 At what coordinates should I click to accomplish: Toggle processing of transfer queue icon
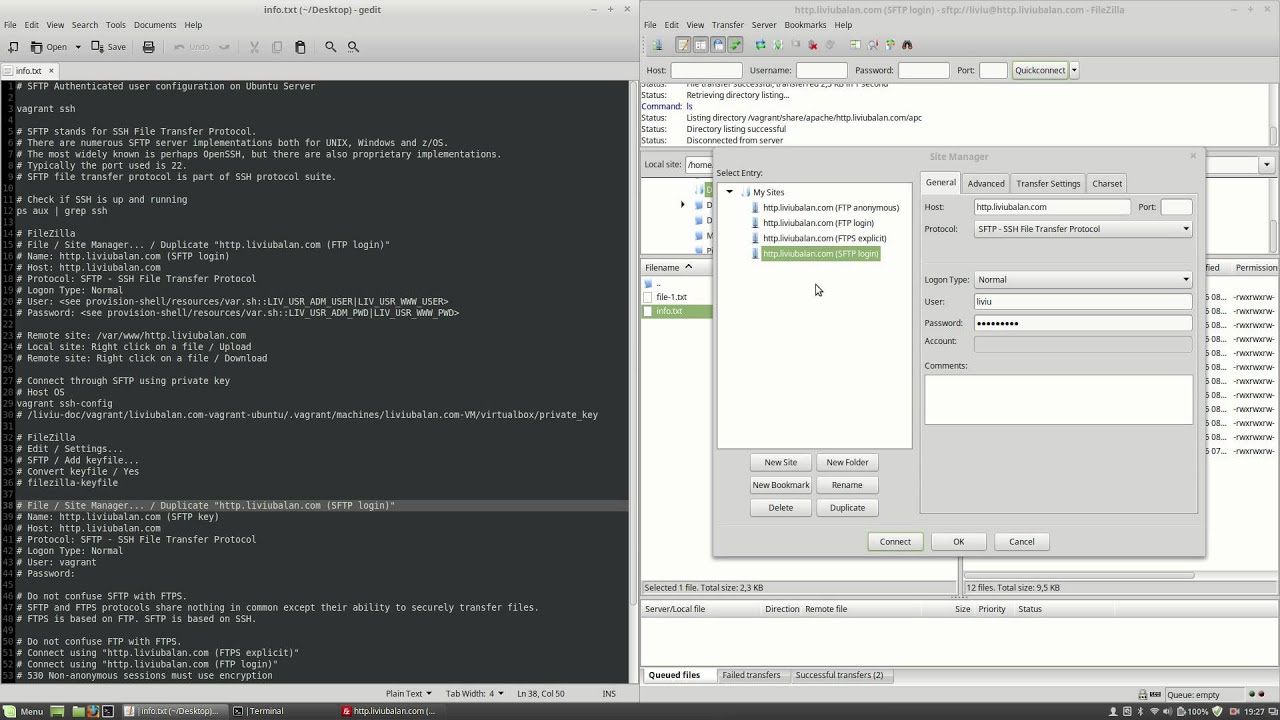[778, 45]
